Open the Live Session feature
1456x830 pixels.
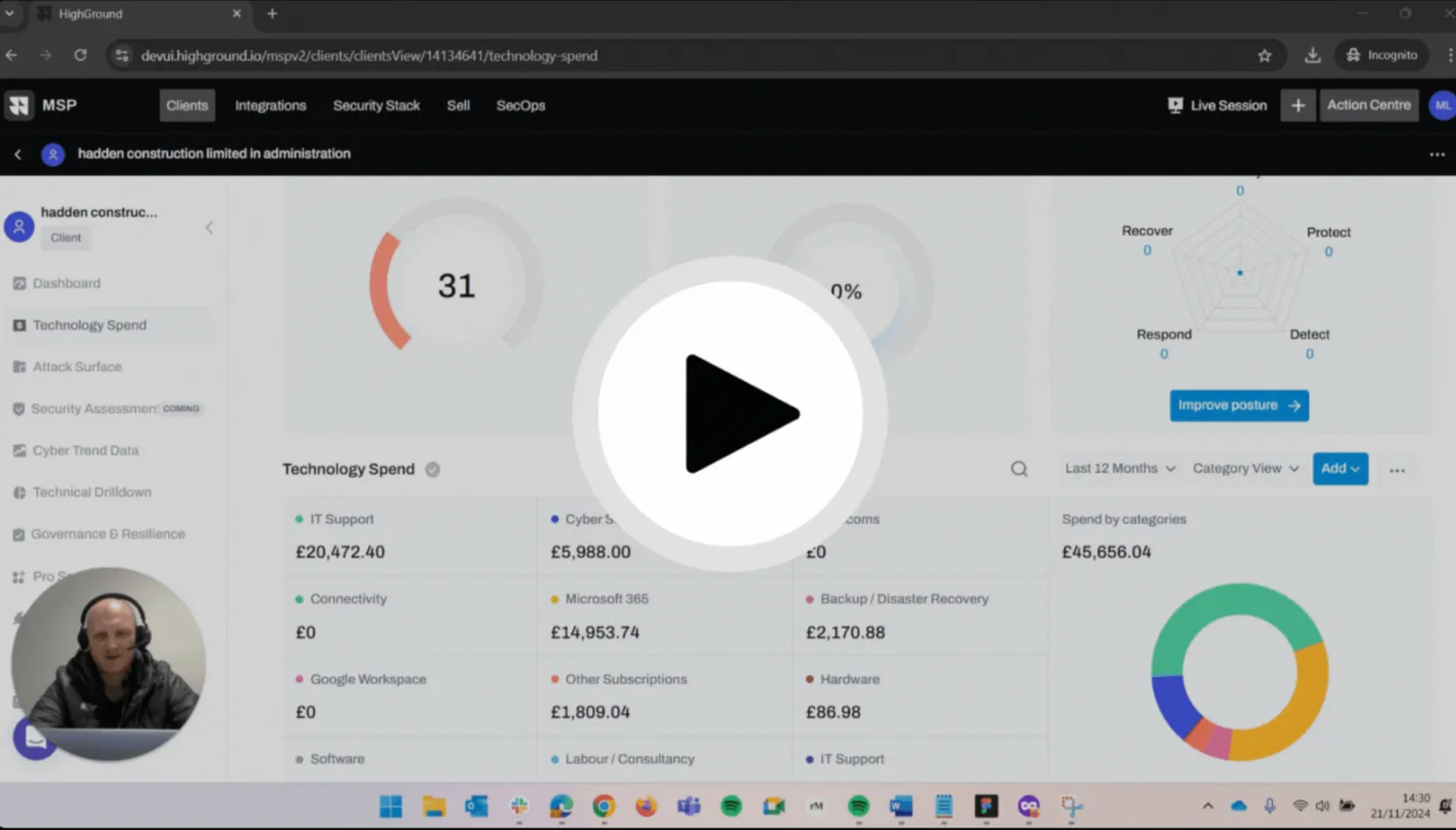1218,105
